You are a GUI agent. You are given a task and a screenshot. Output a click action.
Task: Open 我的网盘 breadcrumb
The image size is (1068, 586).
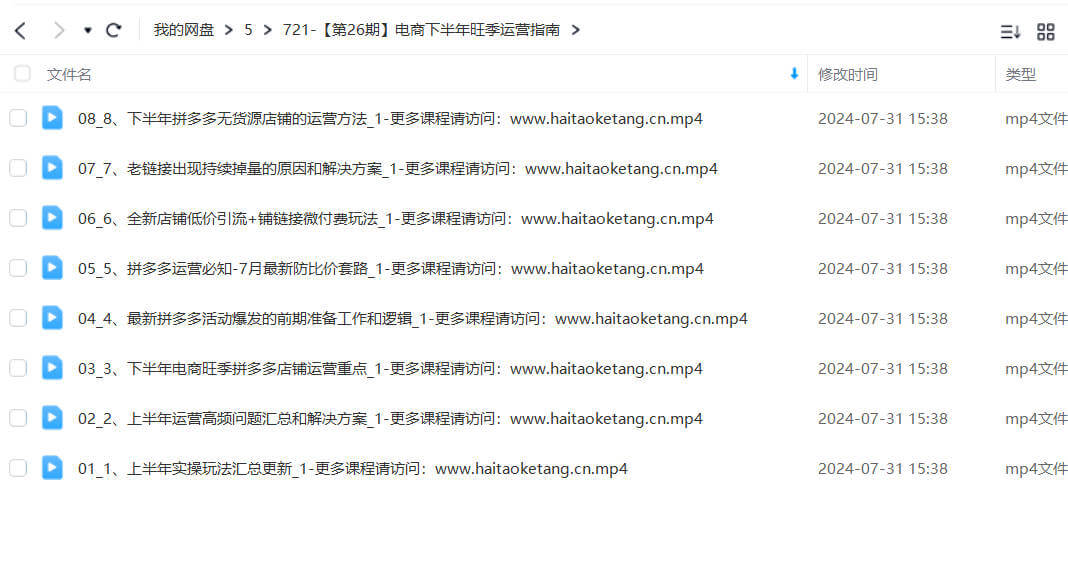[x=183, y=30]
